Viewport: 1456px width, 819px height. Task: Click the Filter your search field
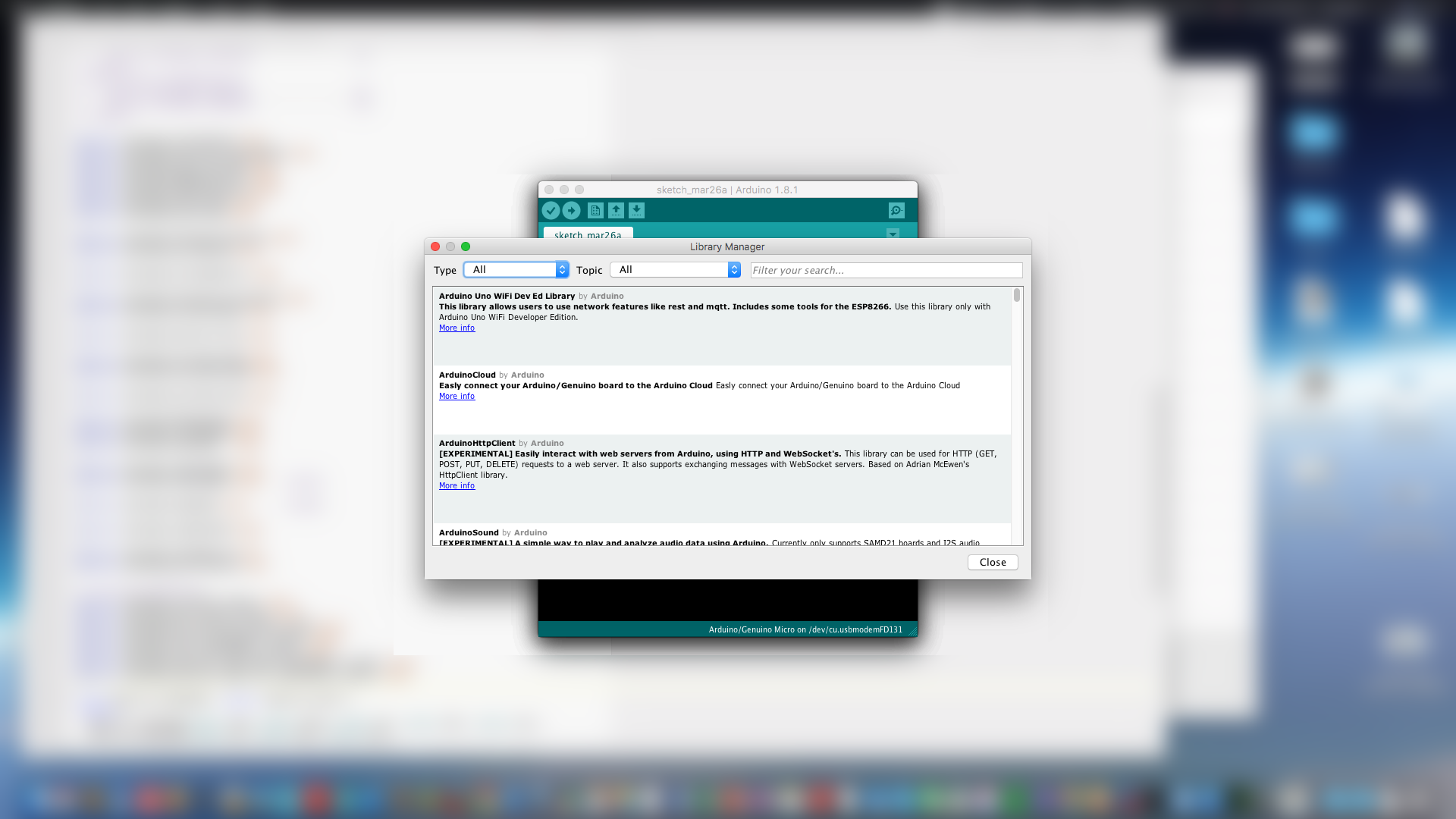coord(886,270)
